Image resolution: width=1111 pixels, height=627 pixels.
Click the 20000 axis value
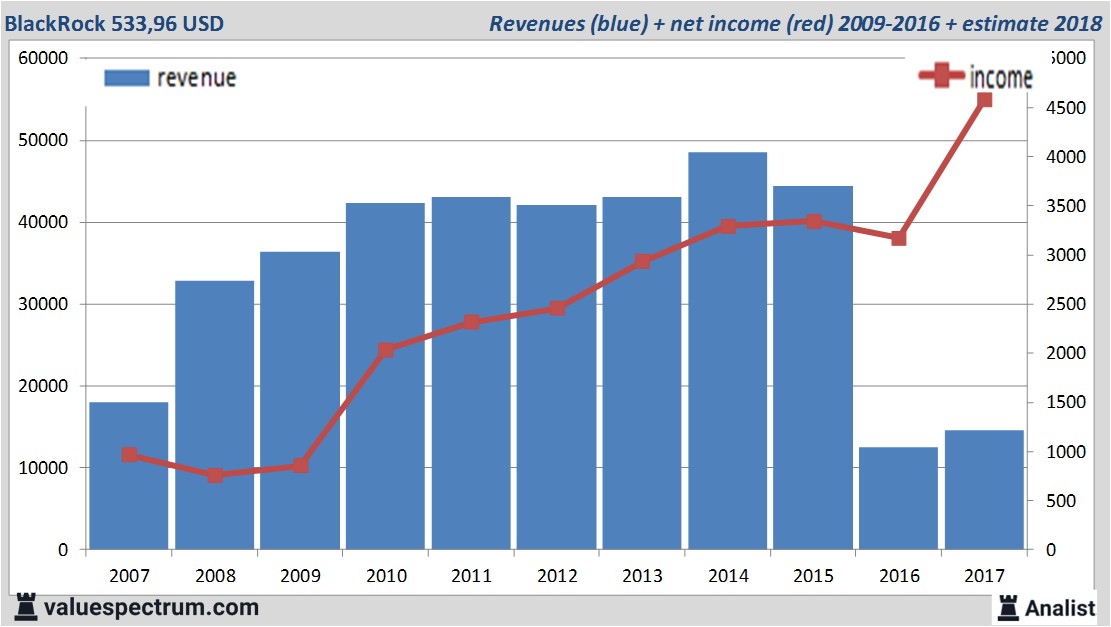click(x=43, y=386)
